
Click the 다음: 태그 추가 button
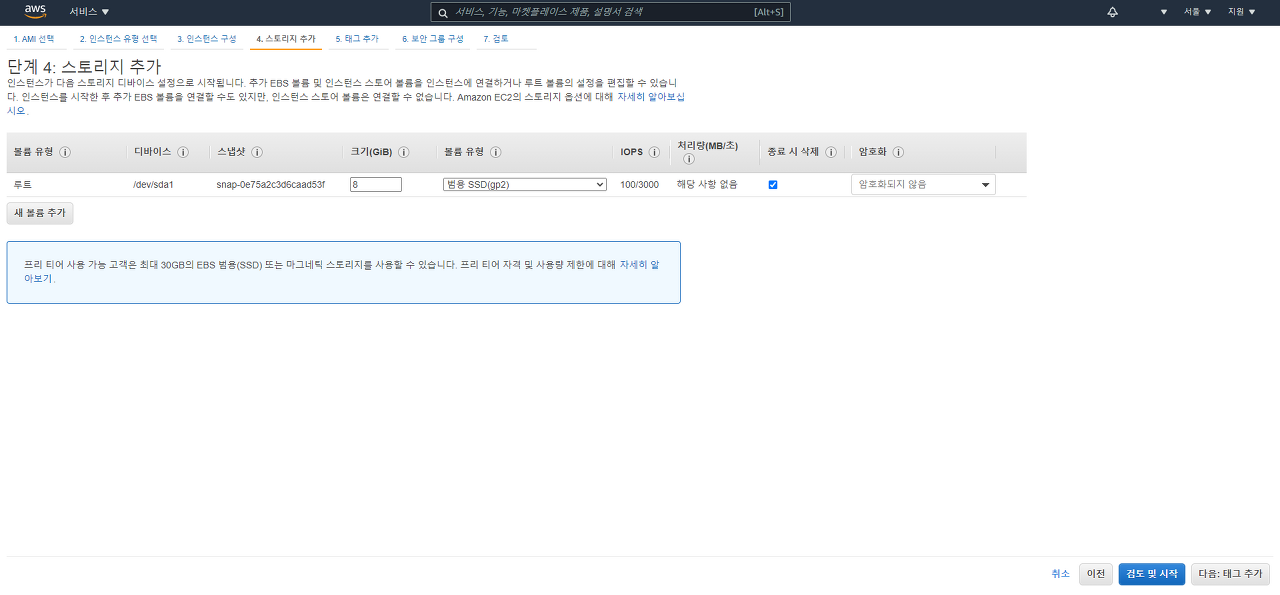coord(1230,574)
